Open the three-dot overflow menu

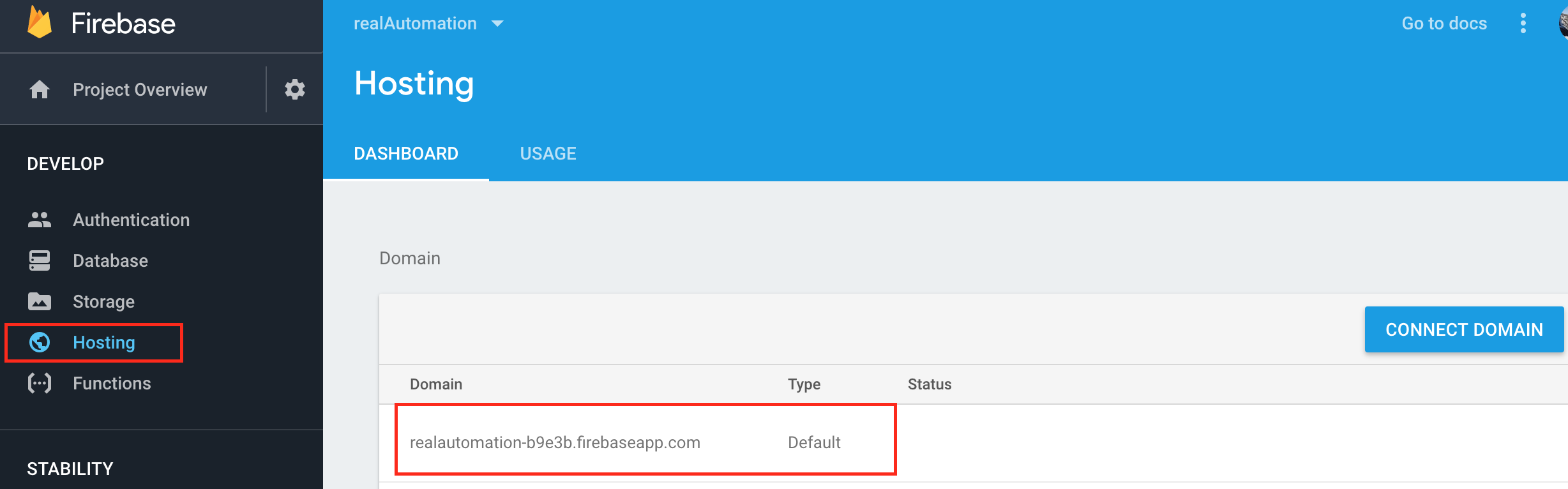(1523, 23)
